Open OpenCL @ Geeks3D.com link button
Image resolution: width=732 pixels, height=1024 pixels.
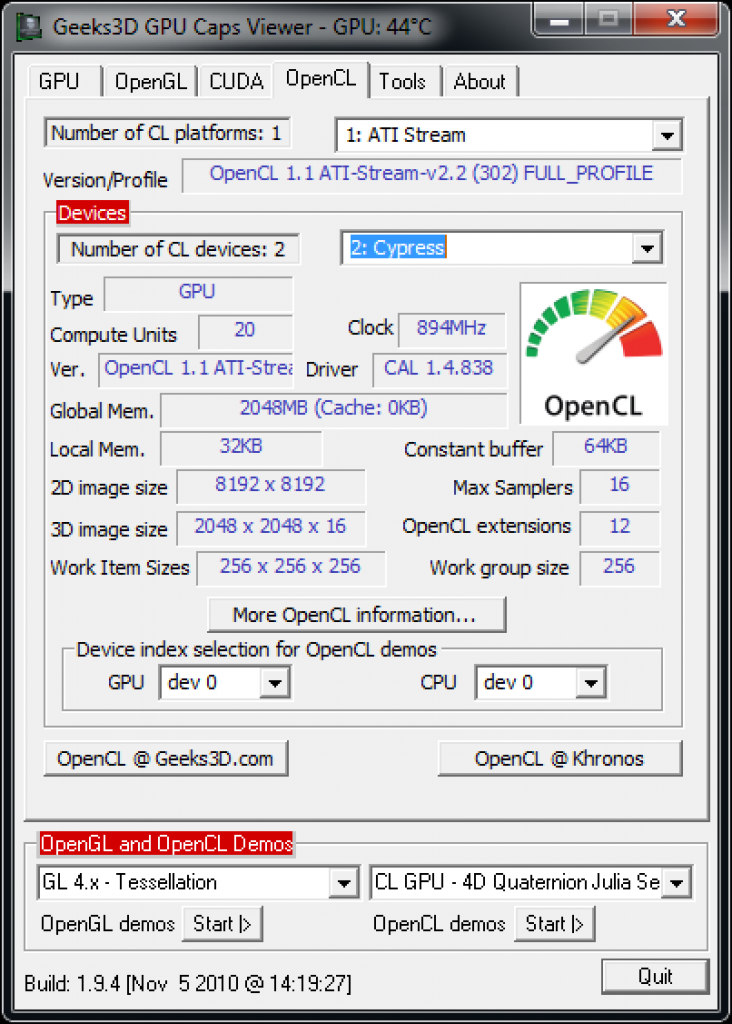[166, 759]
